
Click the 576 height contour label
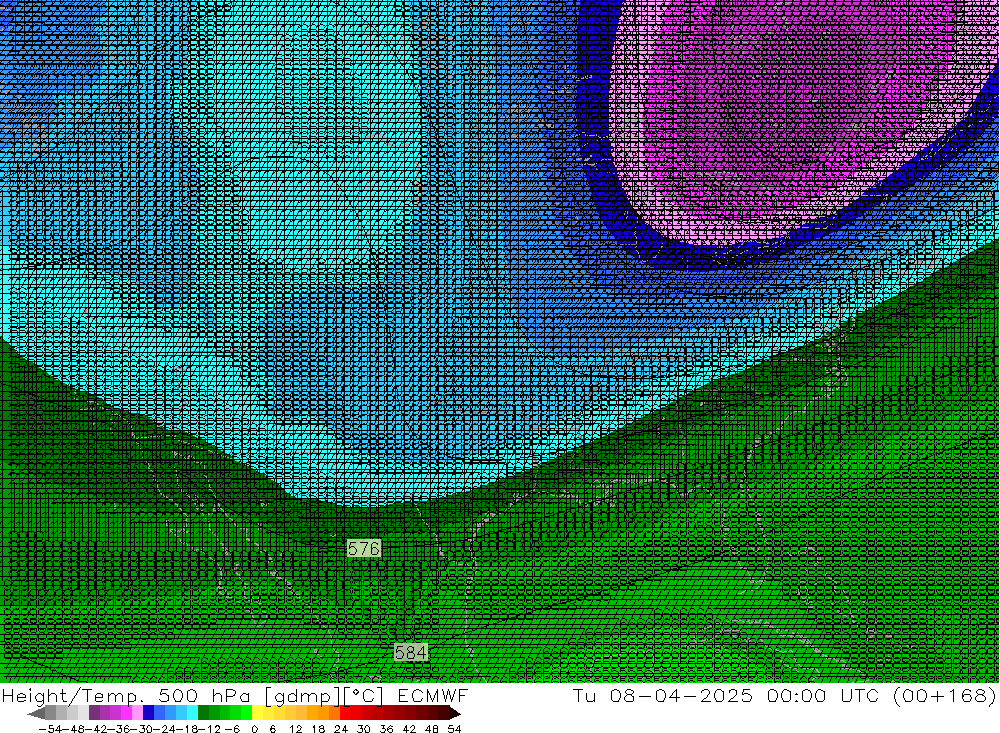click(x=364, y=549)
